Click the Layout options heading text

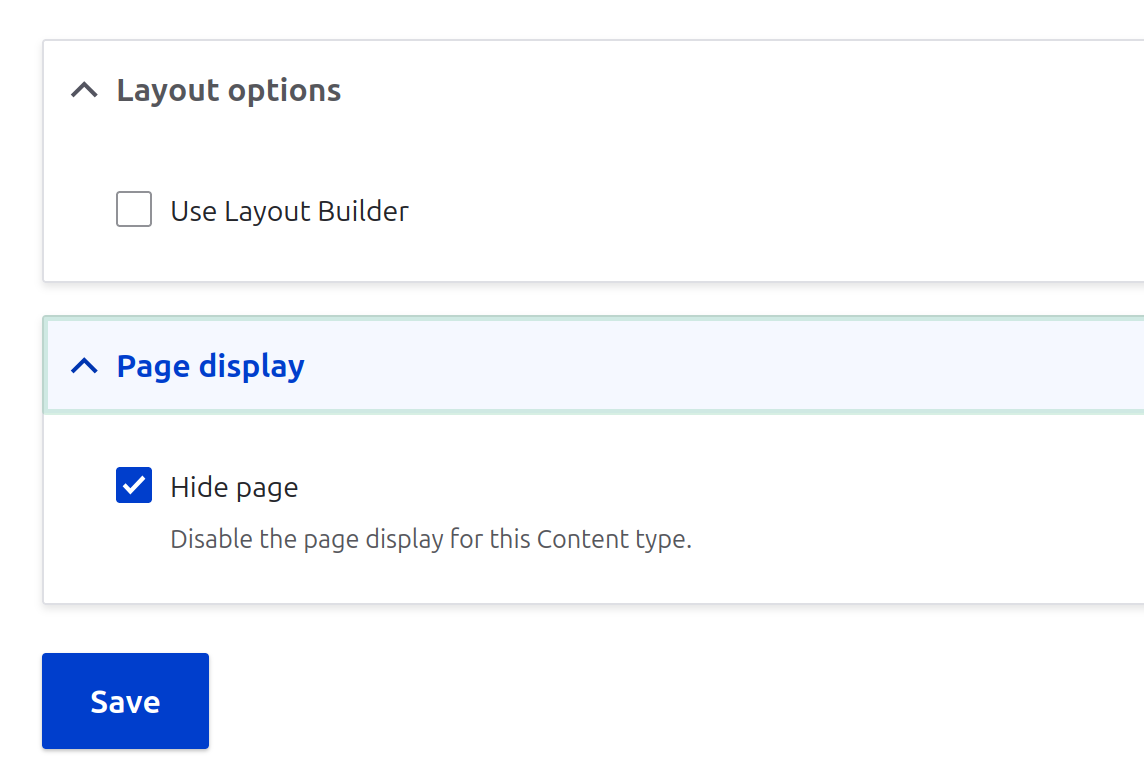(228, 89)
